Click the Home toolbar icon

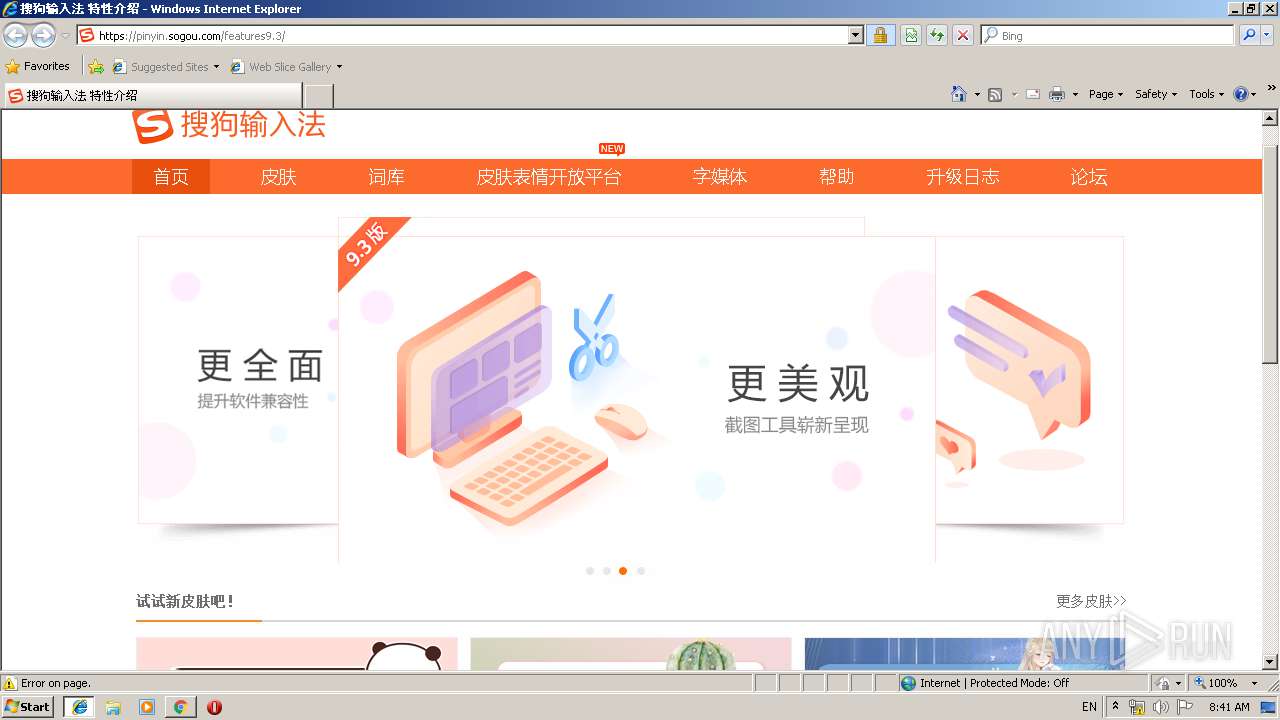959,94
